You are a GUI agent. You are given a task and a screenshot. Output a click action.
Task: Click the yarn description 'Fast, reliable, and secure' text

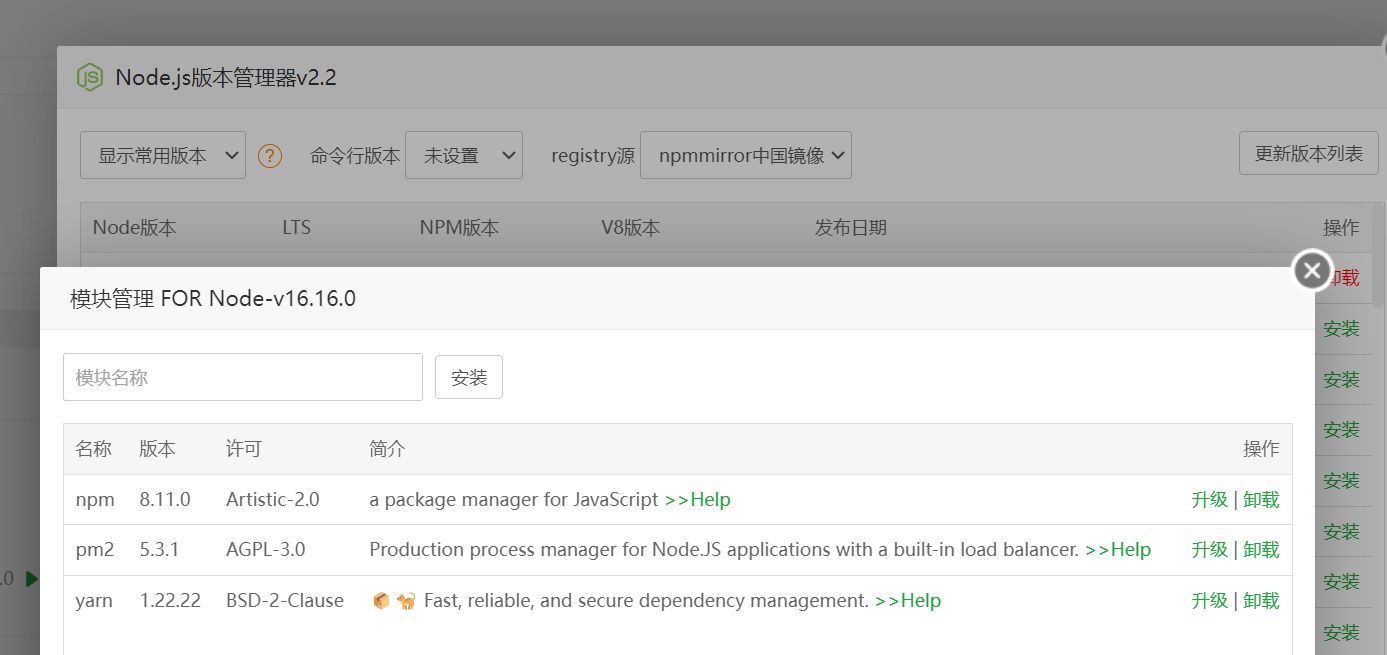pyautogui.click(x=646, y=600)
